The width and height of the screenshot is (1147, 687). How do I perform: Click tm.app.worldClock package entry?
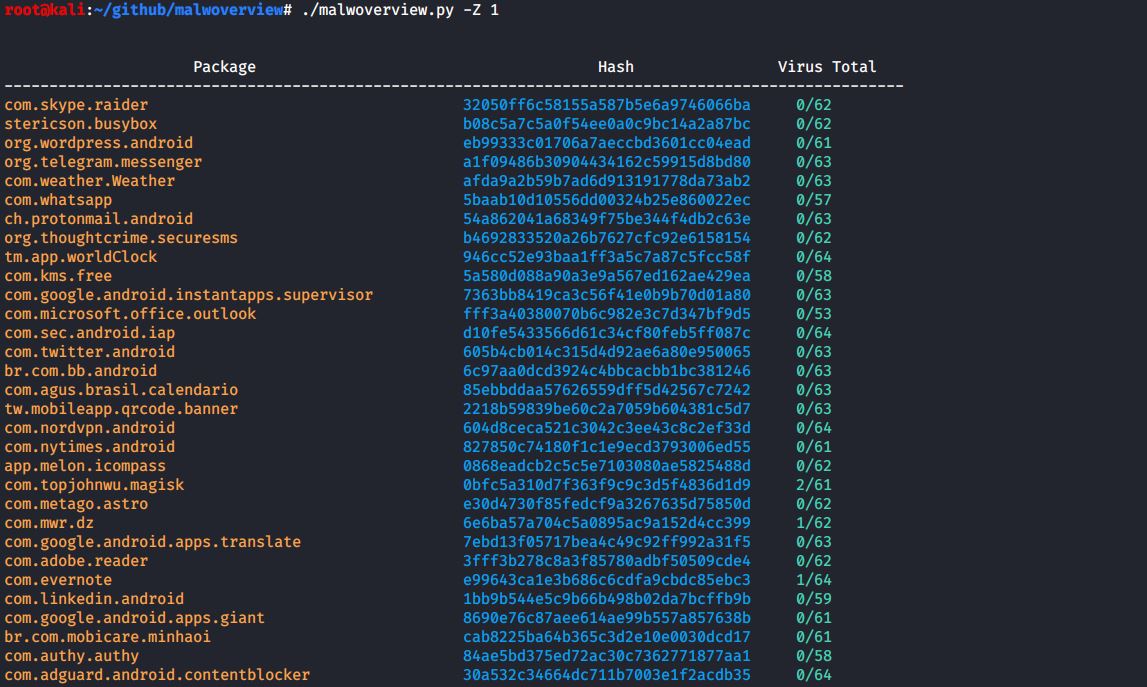pyautogui.click(x=80, y=258)
